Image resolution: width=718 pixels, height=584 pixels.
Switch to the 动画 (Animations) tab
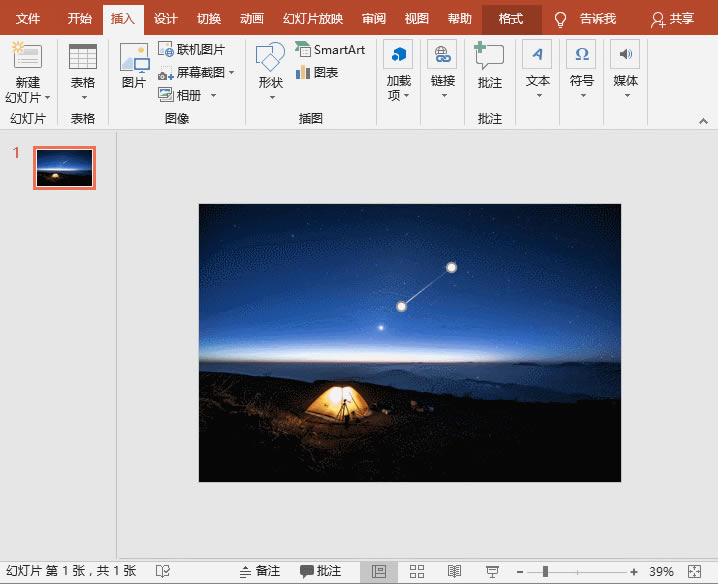point(252,19)
